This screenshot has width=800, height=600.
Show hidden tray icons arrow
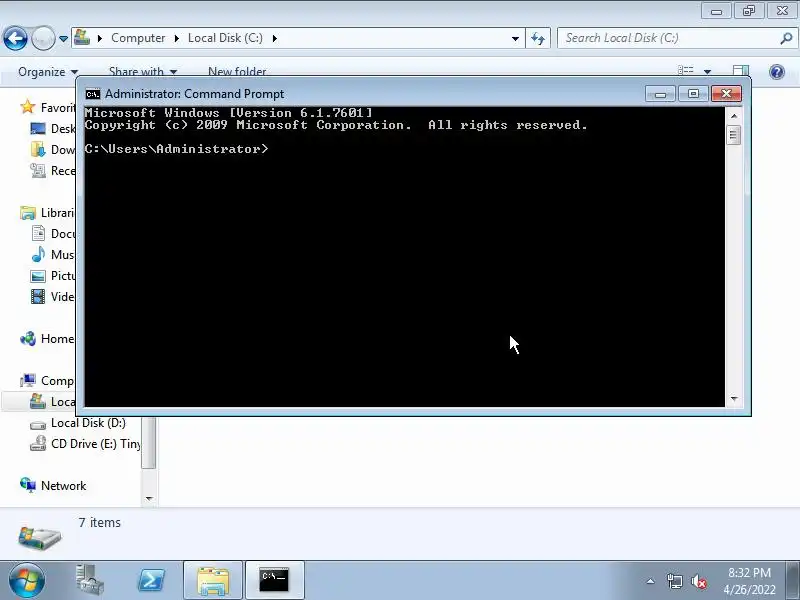(650, 581)
